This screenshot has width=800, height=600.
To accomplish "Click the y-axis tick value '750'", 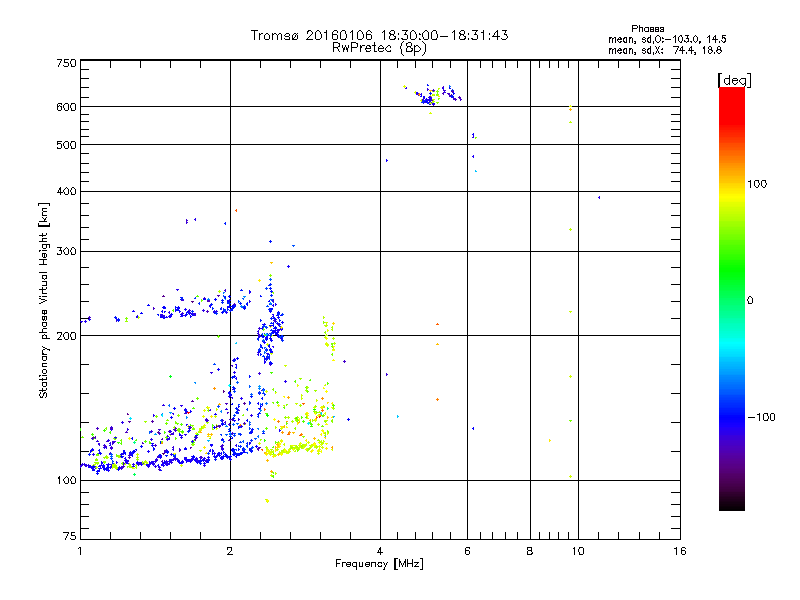I will tap(66, 63).
